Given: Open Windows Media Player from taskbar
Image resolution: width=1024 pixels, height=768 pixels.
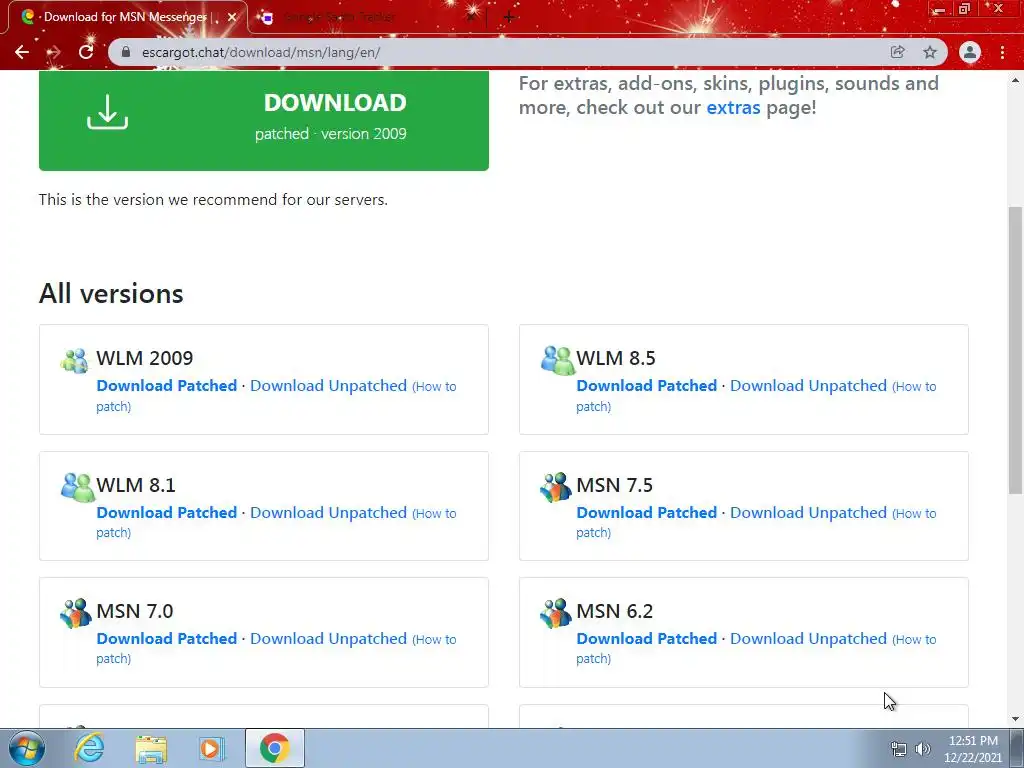Looking at the screenshot, I should (x=212, y=748).
